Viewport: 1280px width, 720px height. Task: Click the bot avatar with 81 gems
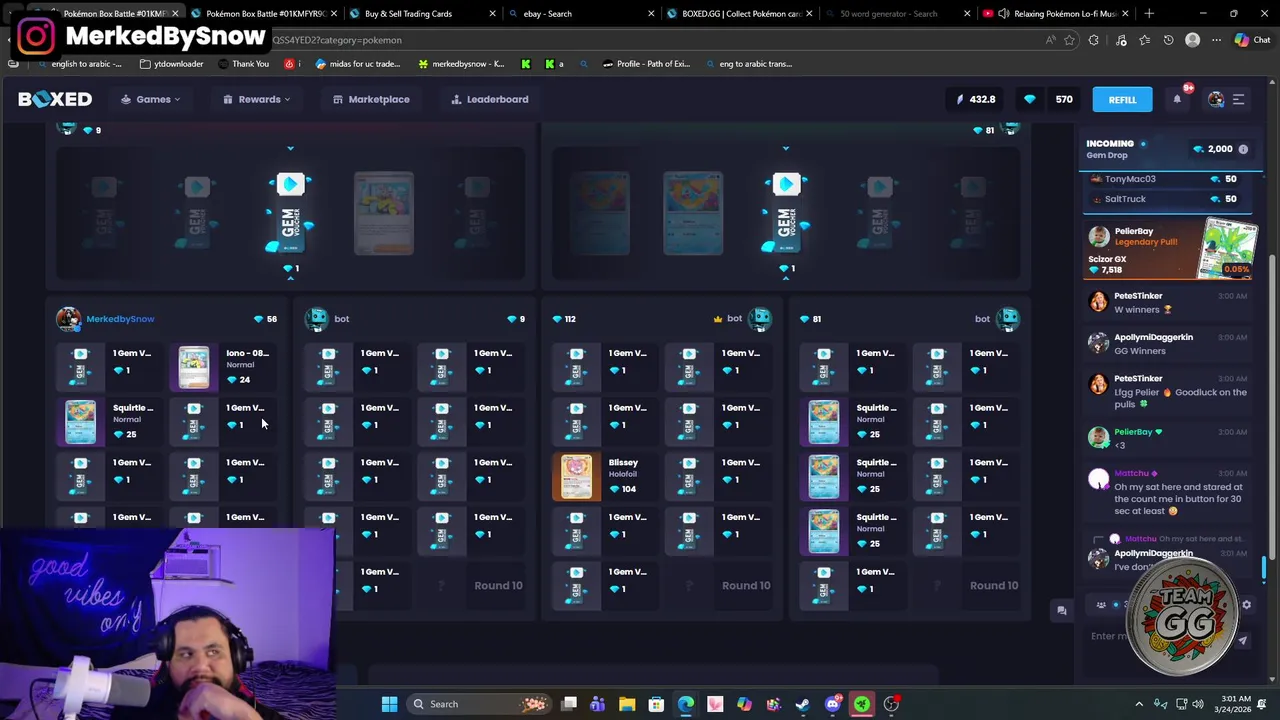point(1008,319)
